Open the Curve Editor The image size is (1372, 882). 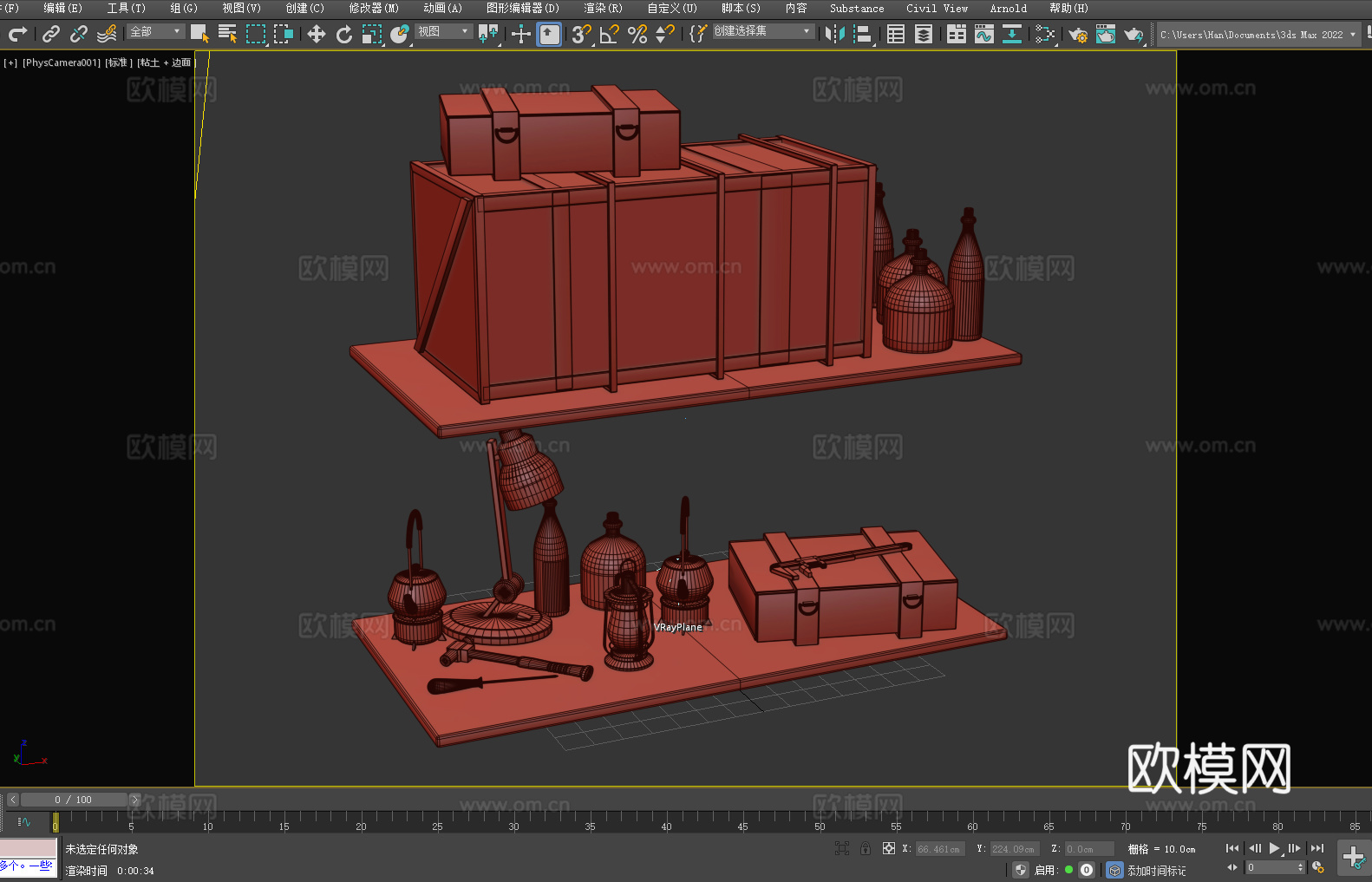pyautogui.click(x=984, y=34)
